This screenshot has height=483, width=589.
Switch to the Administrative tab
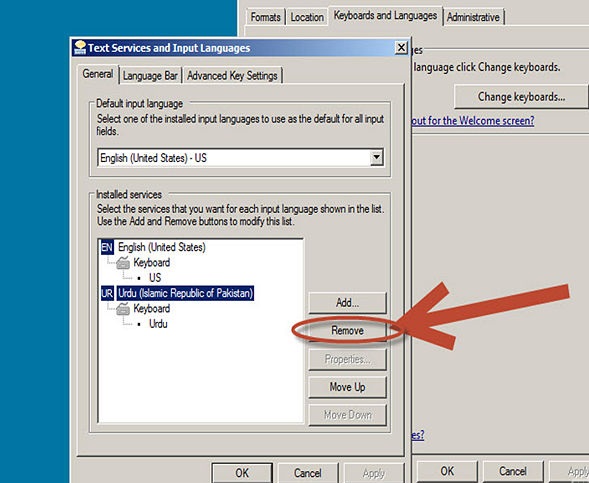click(x=473, y=17)
